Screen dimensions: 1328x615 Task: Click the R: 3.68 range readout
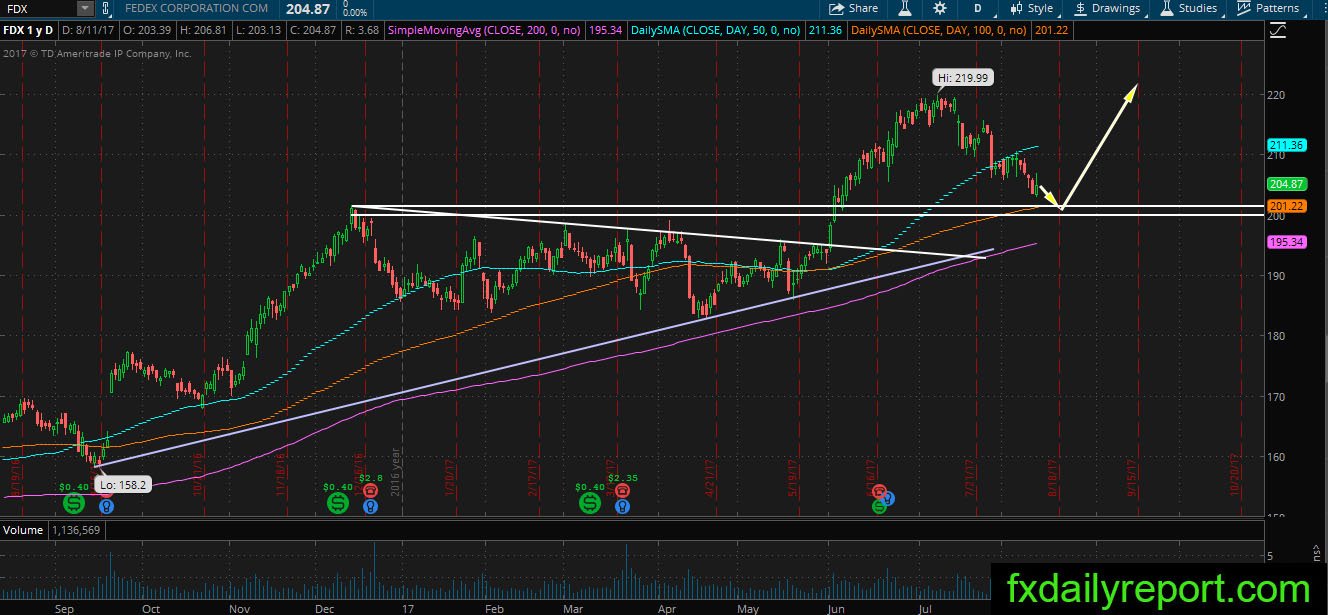(x=364, y=31)
